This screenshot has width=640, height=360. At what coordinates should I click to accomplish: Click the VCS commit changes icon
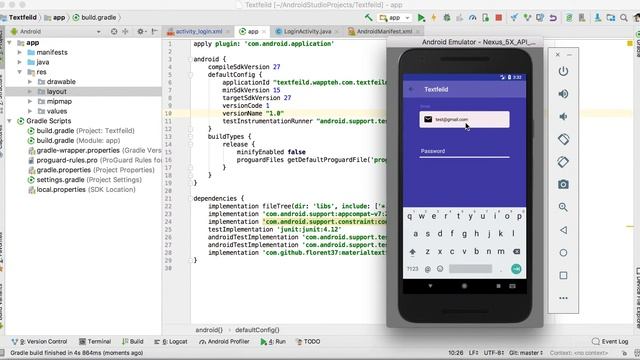click(527, 18)
